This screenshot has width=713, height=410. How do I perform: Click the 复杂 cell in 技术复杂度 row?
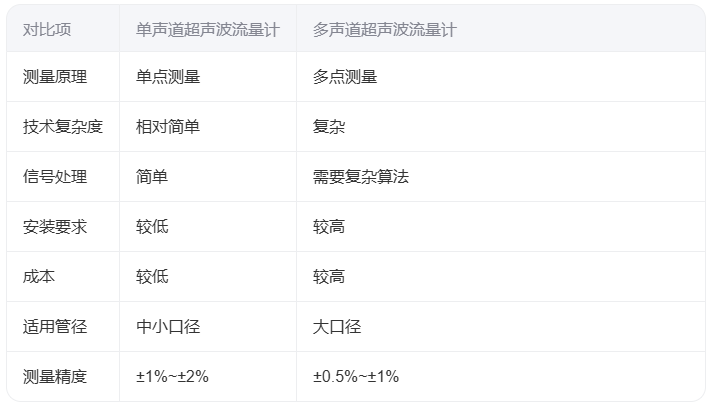(329, 127)
